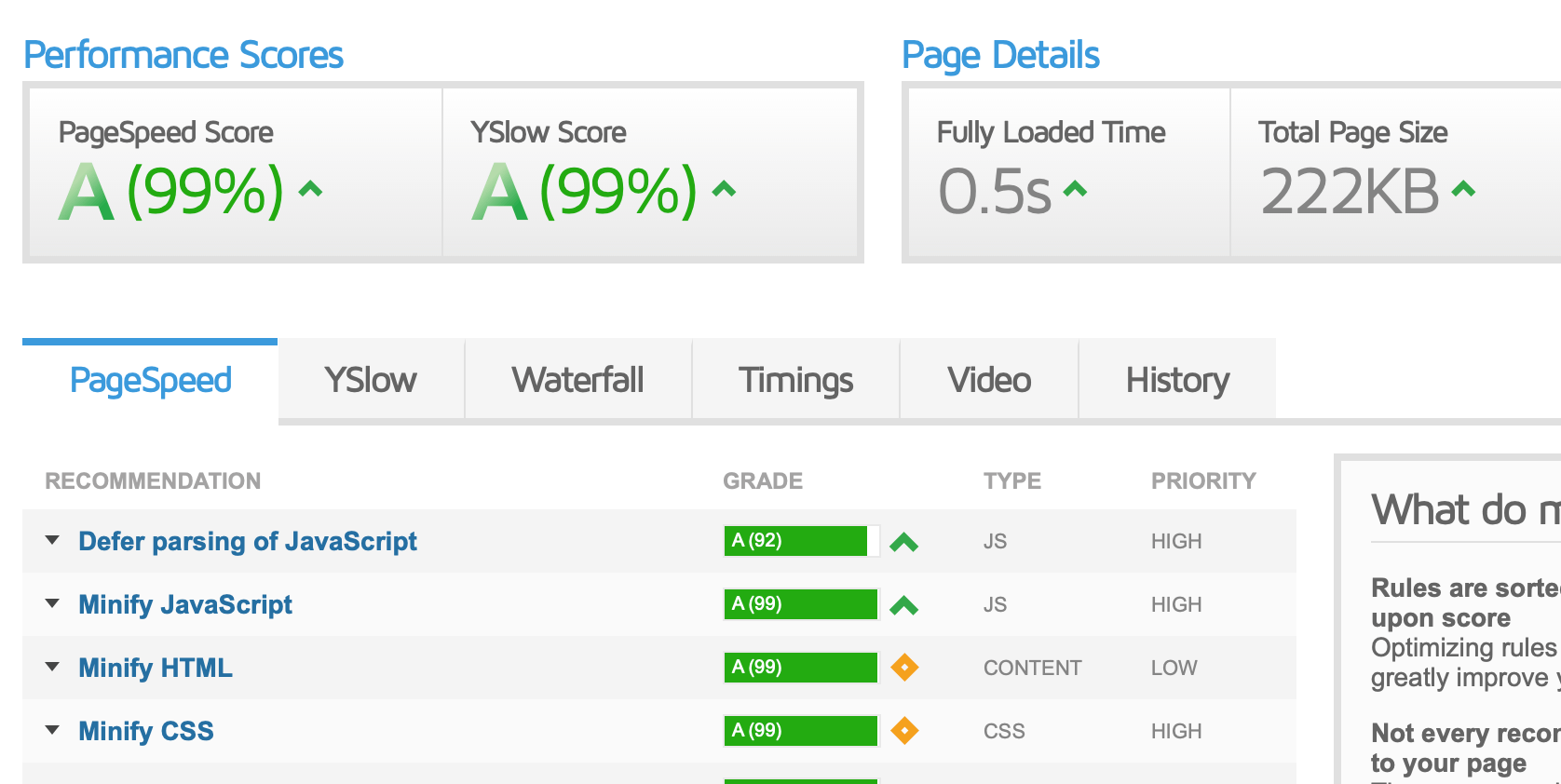
Task: Click the PRIORITY column header
Action: point(1203,481)
